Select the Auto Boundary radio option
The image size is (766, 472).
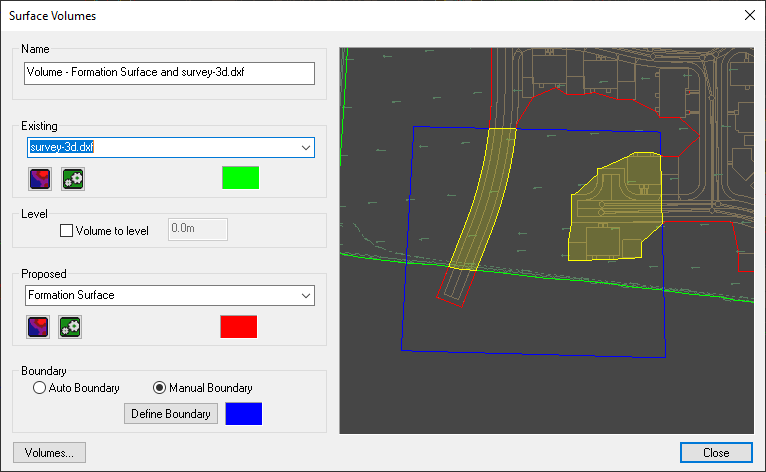tap(40, 388)
